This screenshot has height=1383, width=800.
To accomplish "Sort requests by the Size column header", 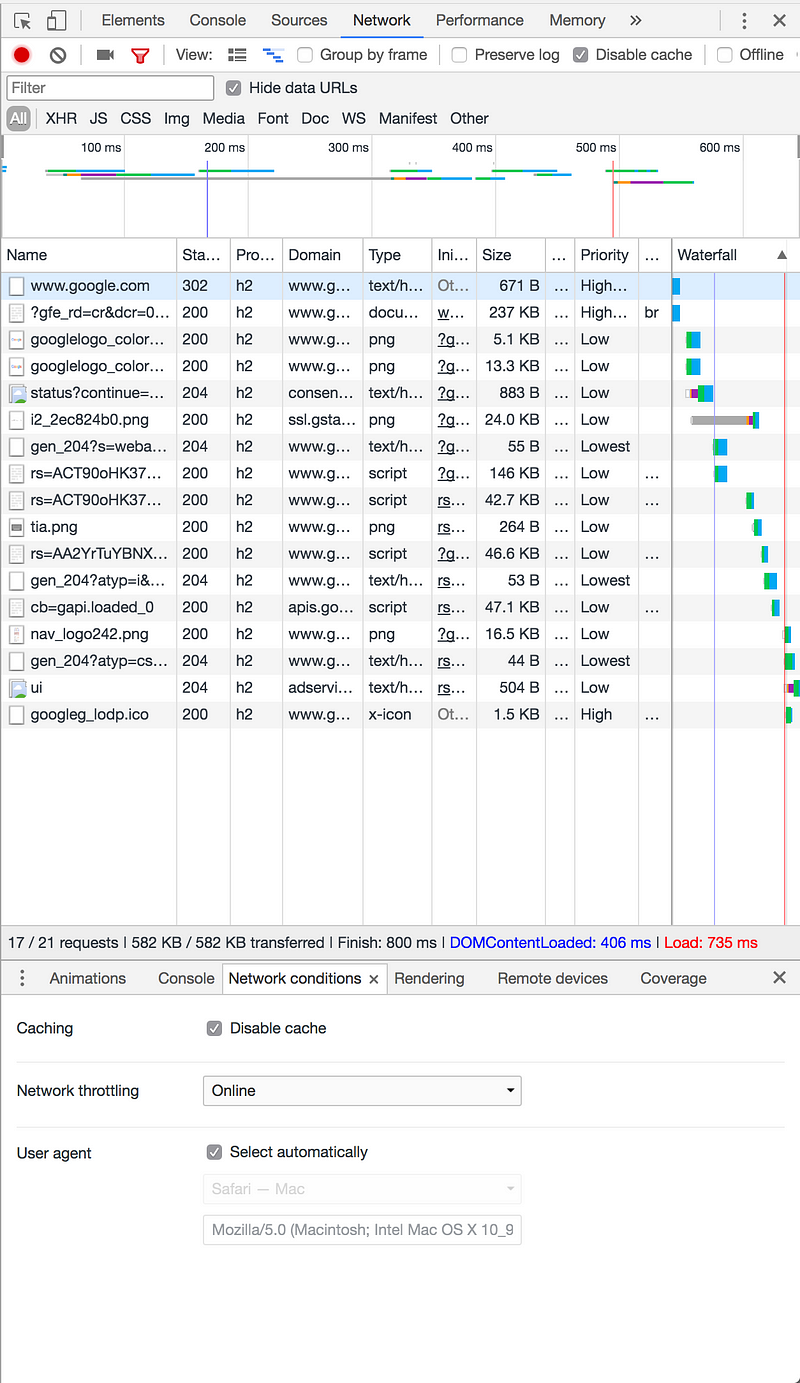I will point(511,255).
